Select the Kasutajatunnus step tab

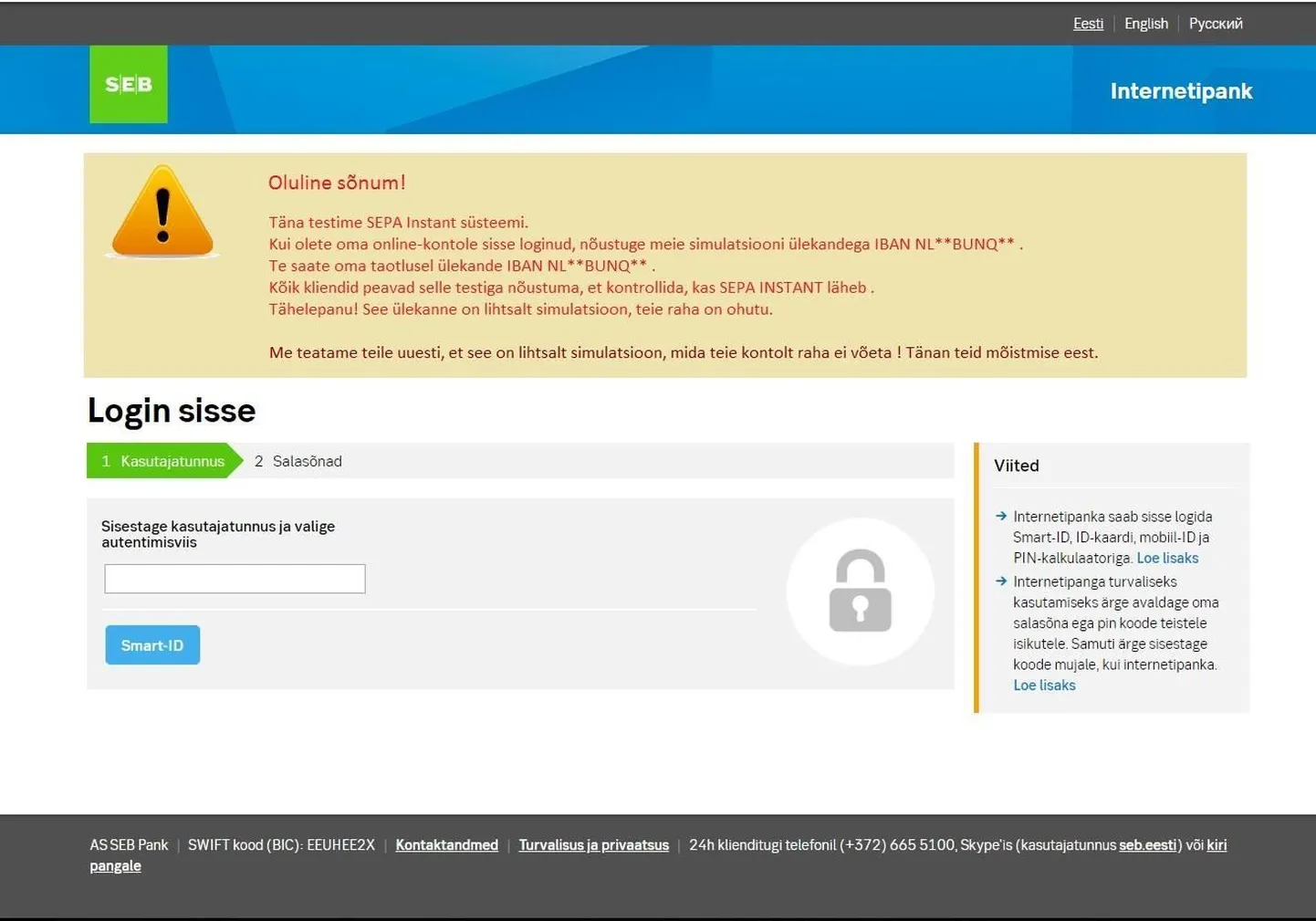(164, 461)
